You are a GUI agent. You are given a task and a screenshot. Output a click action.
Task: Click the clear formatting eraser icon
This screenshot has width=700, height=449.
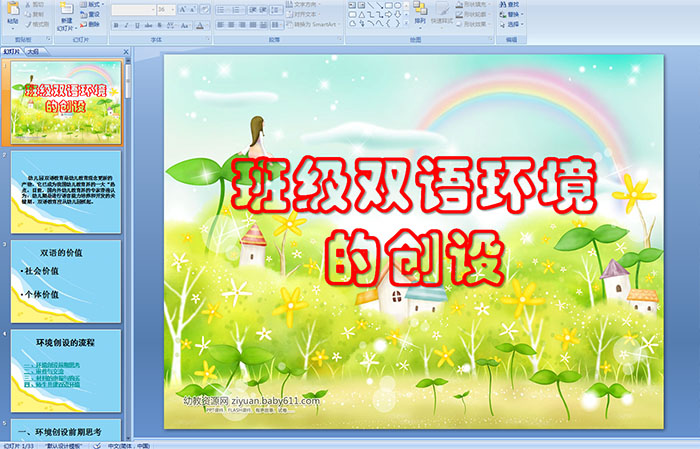click(205, 9)
